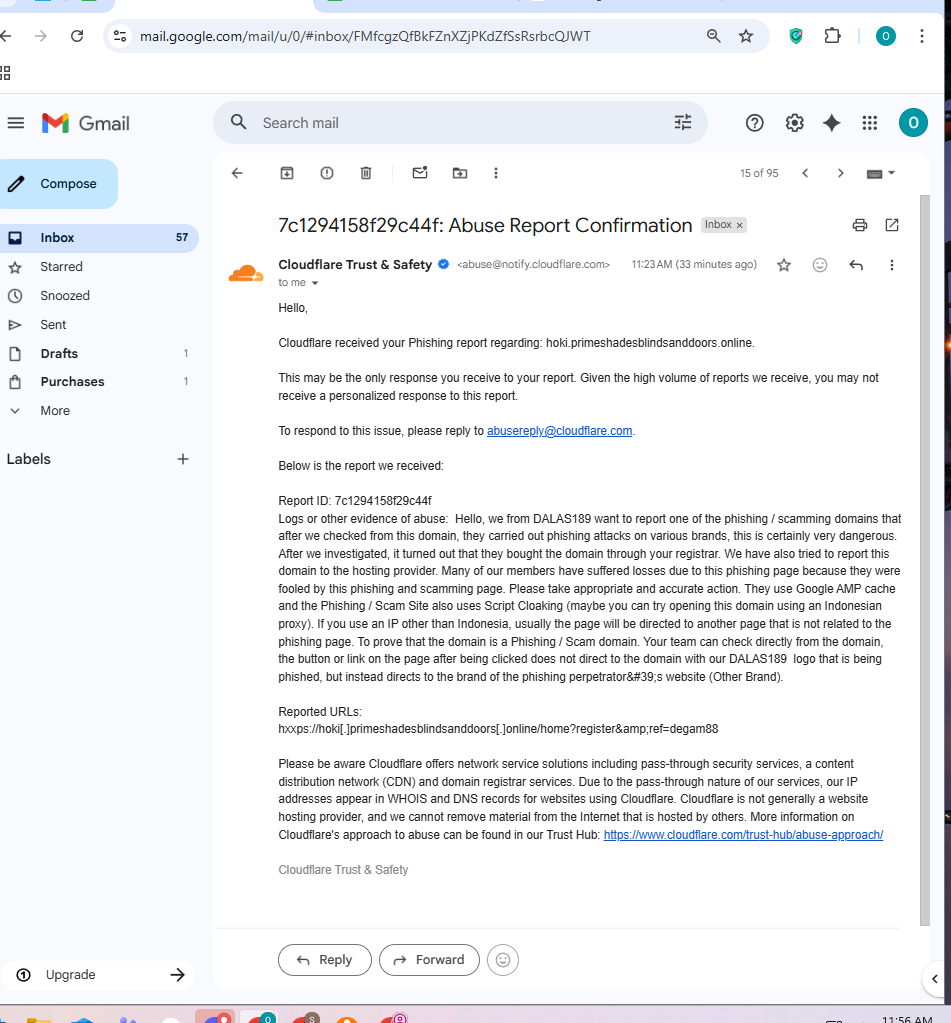This screenshot has width=951, height=1023.
Task: Reply using header arrow icon
Action: (x=856, y=265)
